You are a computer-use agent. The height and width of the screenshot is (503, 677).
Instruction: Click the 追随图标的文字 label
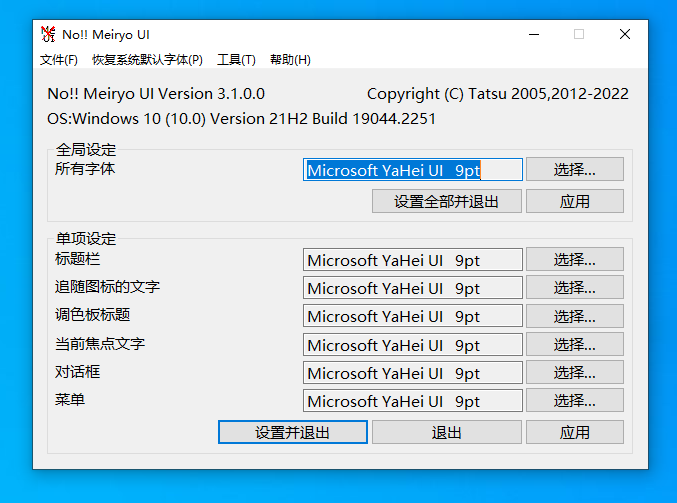click(x=108, y=287)
